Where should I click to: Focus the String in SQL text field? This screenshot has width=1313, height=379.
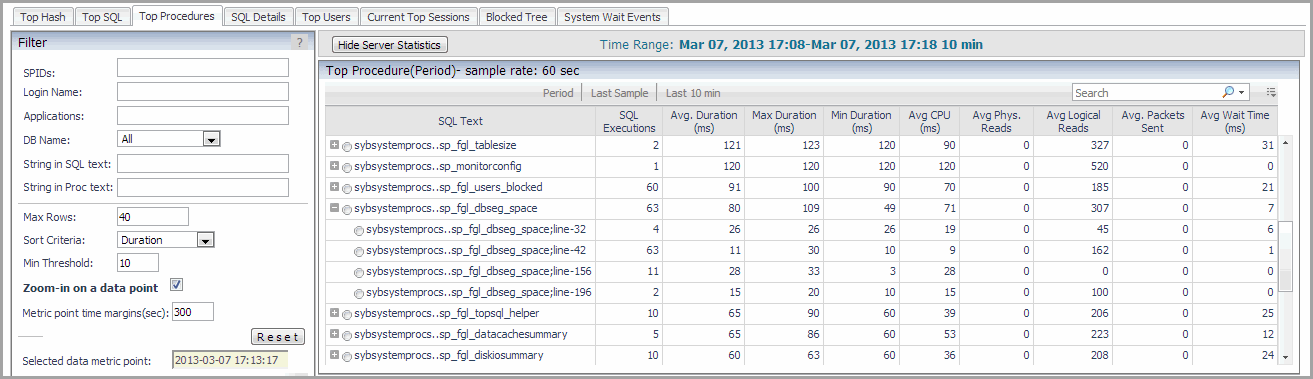coord(202,164)
